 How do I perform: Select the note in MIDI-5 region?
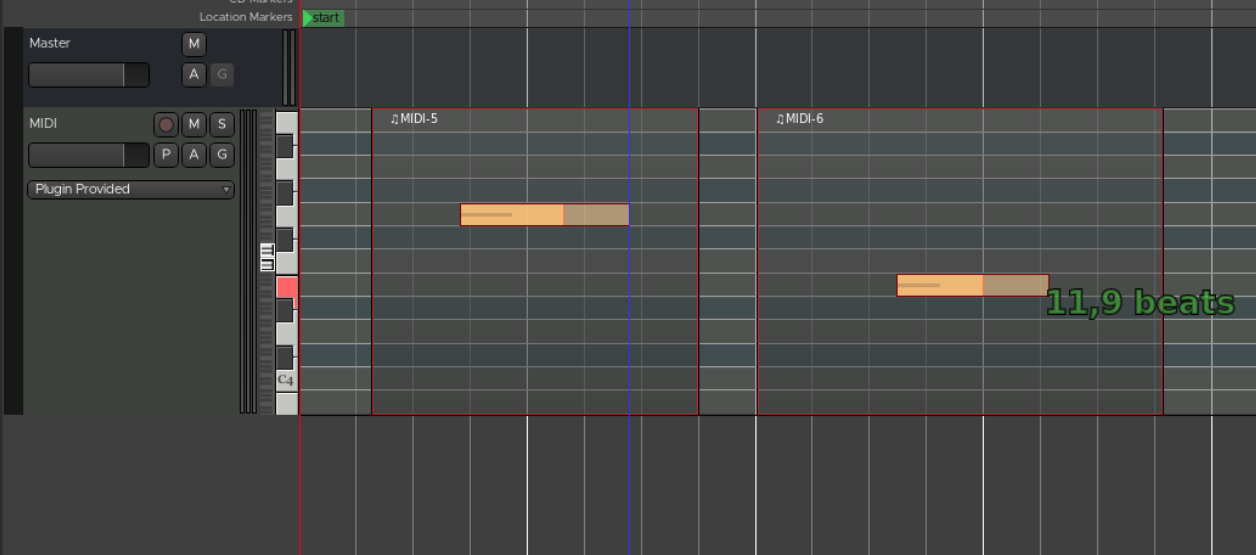(x=544, y=215)
